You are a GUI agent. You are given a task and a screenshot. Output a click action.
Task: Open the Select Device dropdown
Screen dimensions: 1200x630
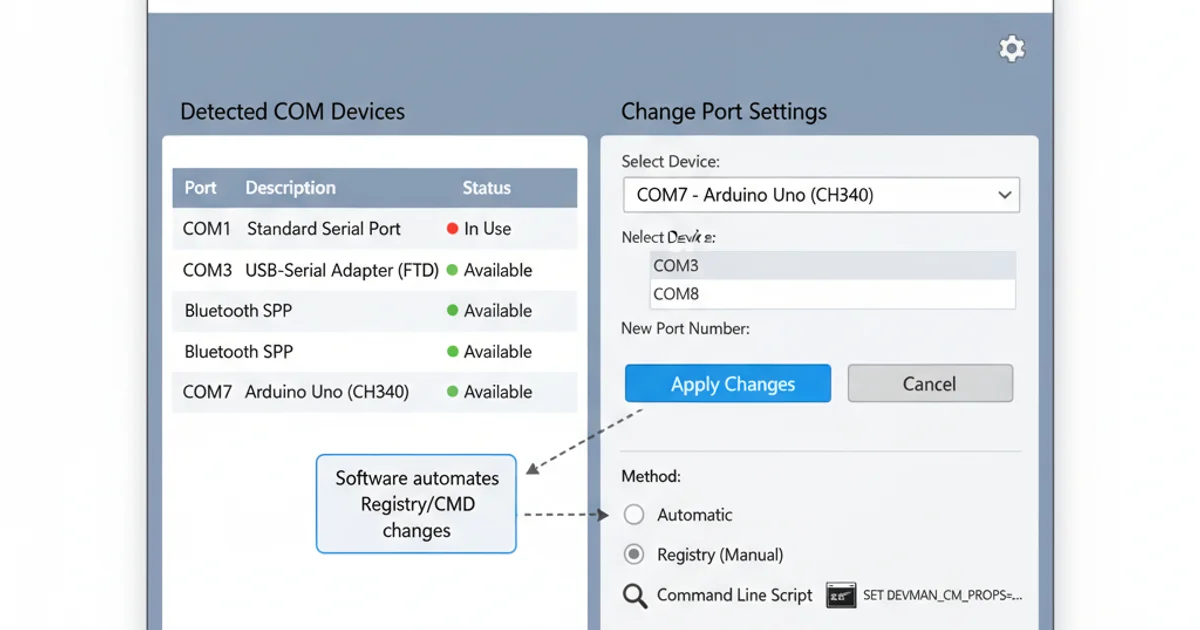pos(820,195)
